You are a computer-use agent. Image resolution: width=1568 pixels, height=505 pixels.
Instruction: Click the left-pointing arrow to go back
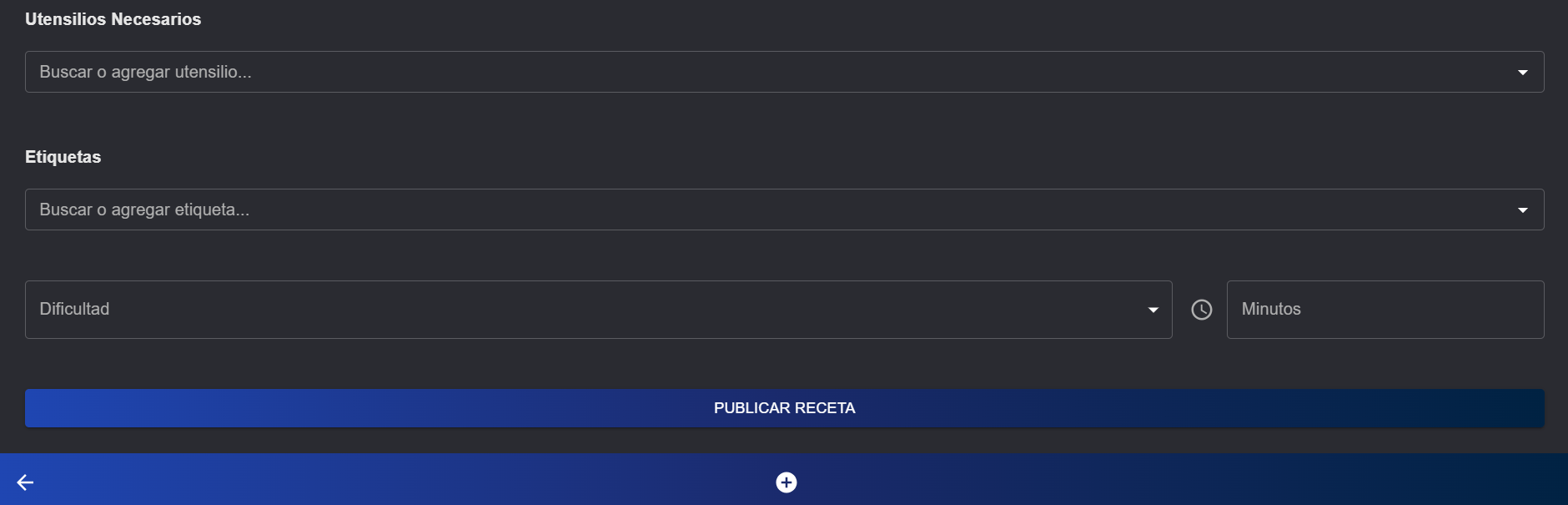click(x=23, y=482)
